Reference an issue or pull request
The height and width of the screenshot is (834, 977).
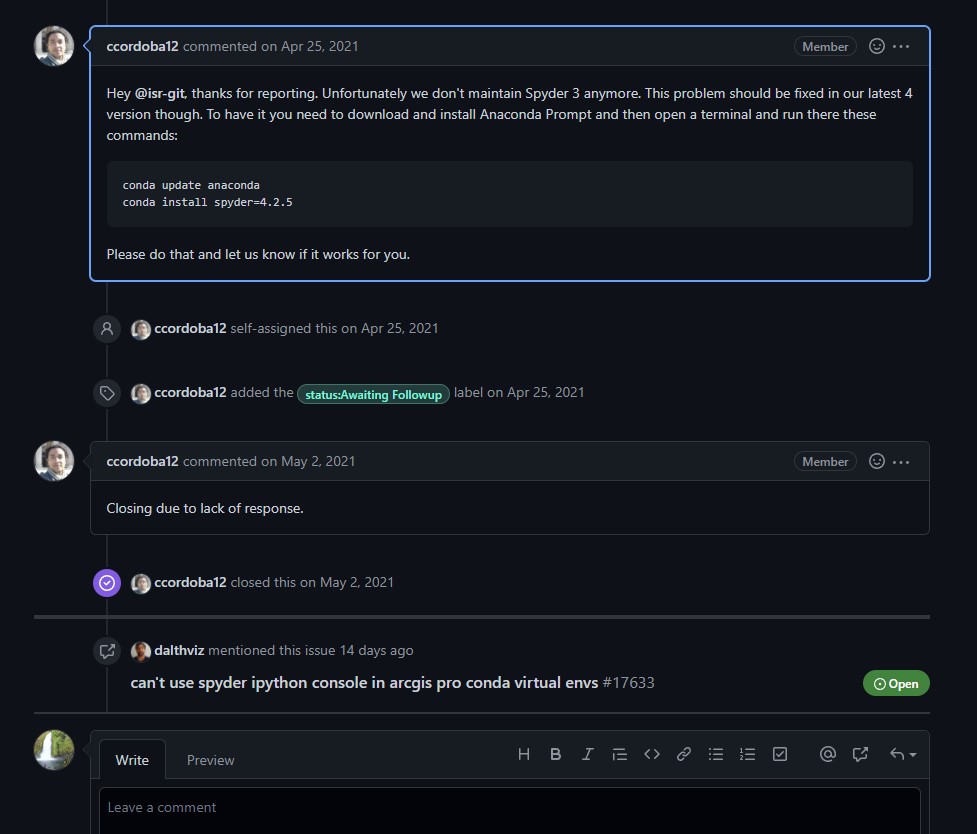point(860,754)
